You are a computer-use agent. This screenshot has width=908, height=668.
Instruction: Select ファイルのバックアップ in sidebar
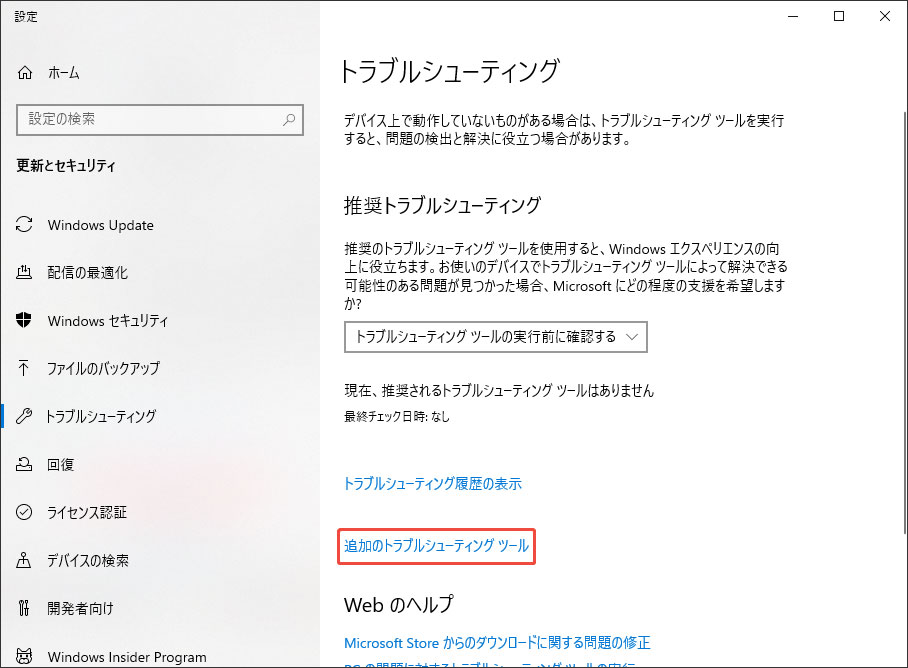tap(103, 368)
